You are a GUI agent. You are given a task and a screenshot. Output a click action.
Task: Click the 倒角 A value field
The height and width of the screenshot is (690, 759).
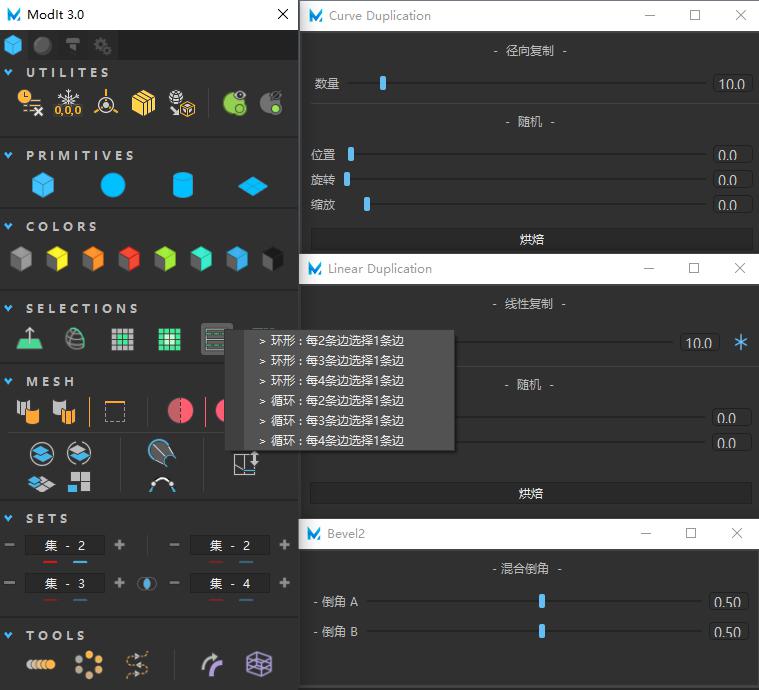[727, 602]
